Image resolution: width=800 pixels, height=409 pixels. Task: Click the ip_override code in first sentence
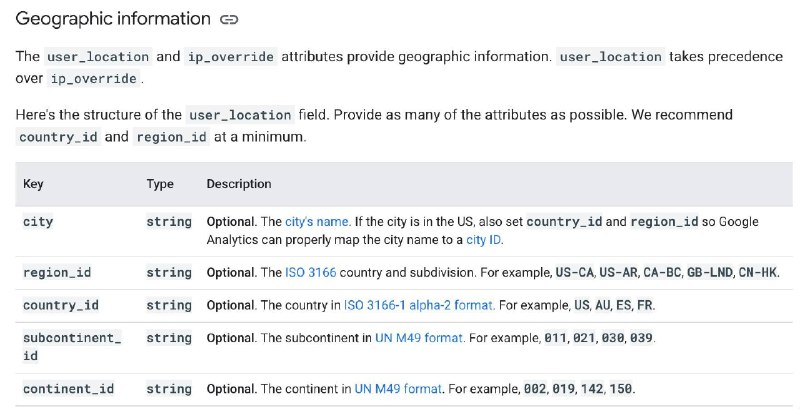pyautogui.click(x=231, y=57)
